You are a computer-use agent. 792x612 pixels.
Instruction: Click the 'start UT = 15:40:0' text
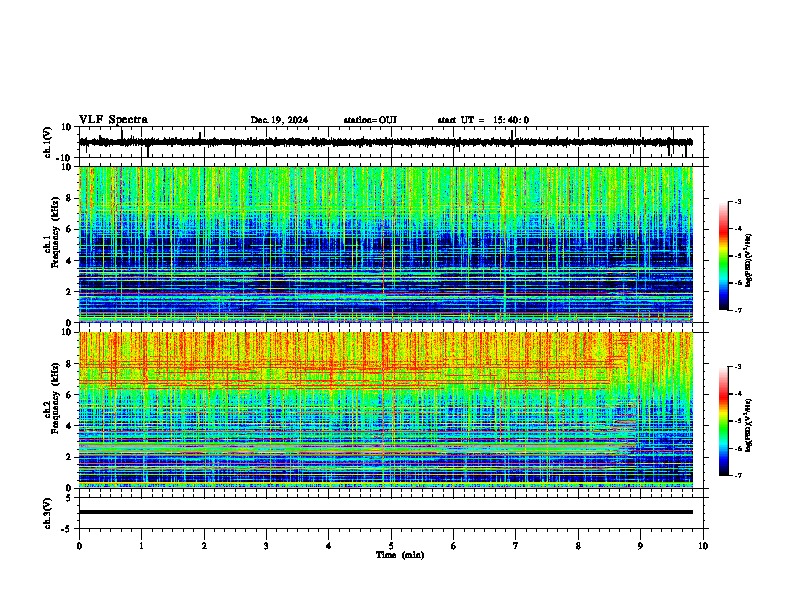click(x=483, y=120)
